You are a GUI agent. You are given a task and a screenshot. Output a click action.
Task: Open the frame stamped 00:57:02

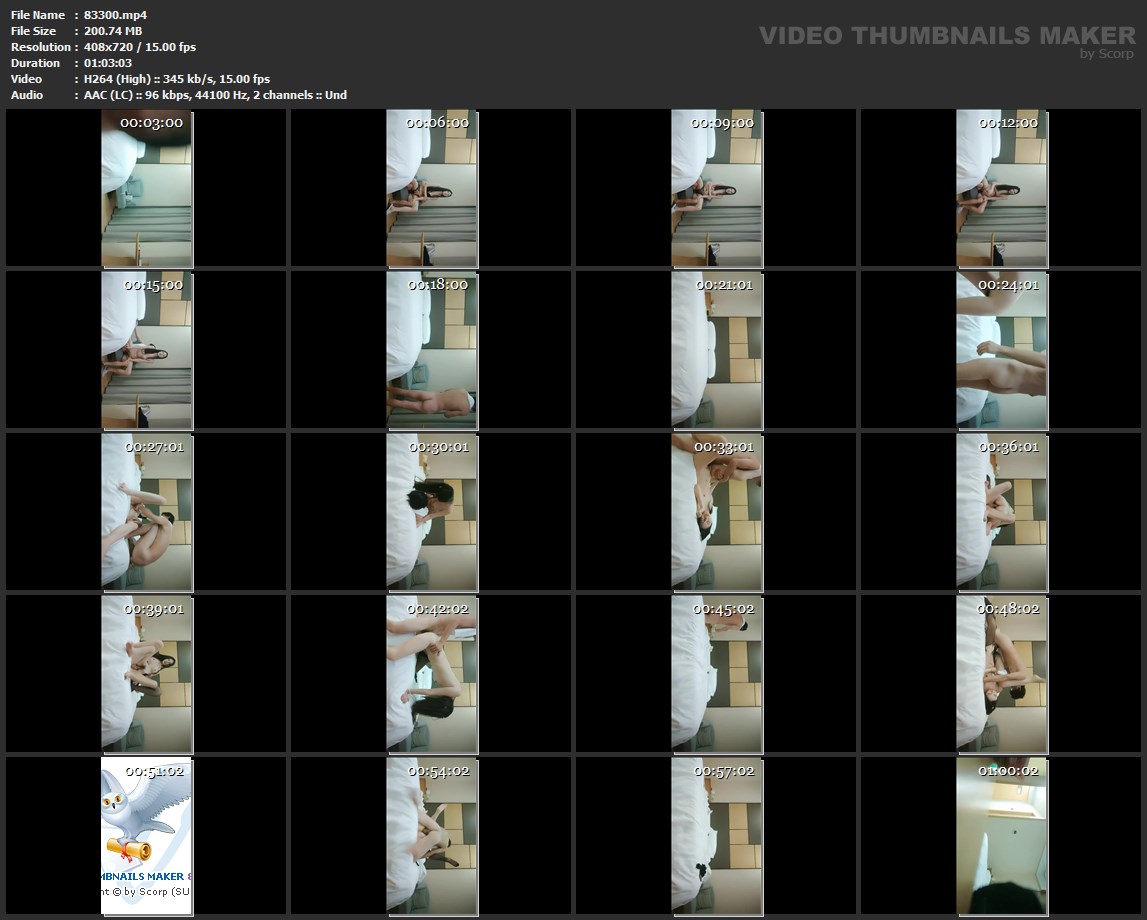point(717,836)
